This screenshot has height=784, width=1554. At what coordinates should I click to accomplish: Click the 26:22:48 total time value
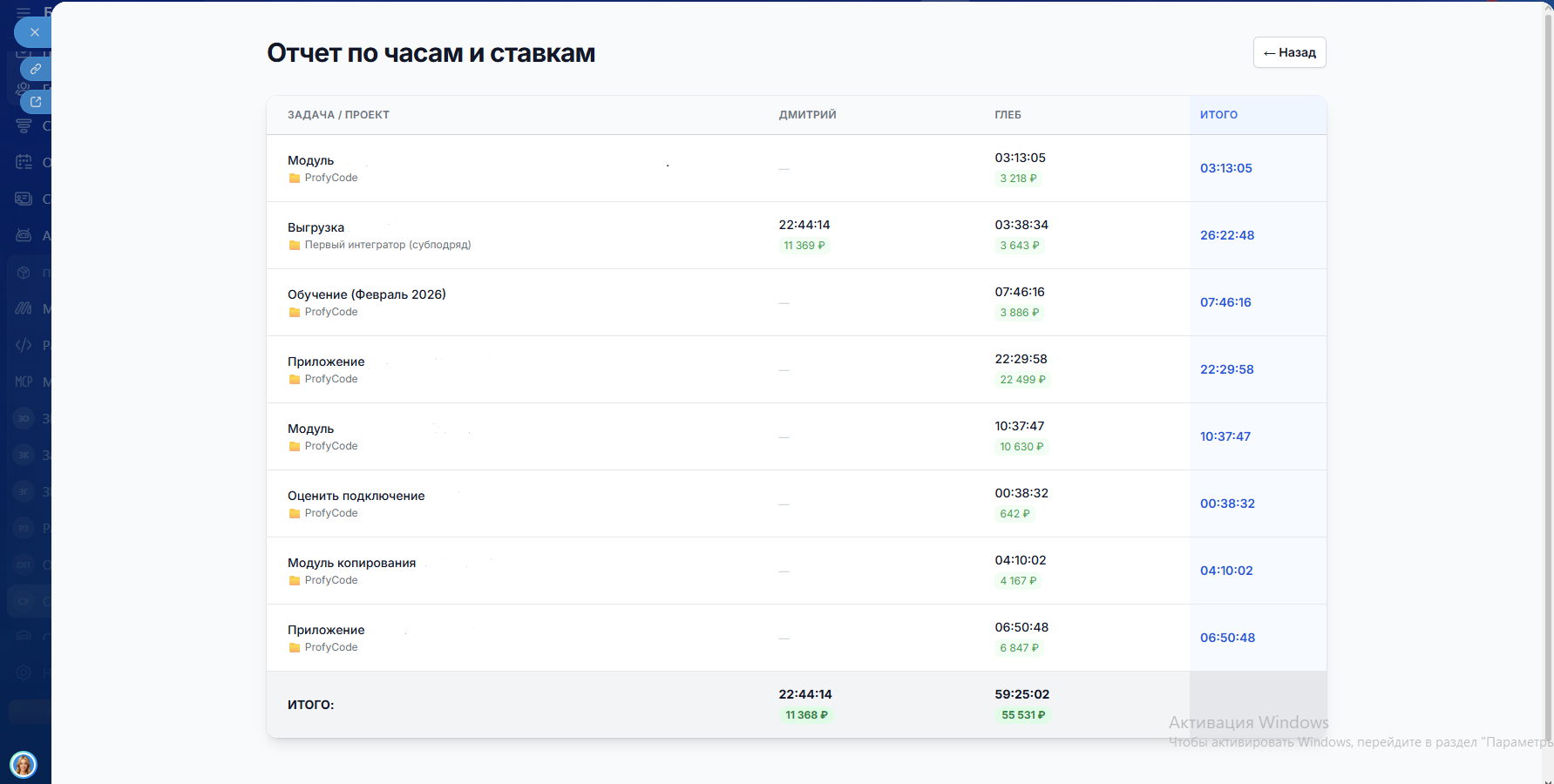(1227, 235)
